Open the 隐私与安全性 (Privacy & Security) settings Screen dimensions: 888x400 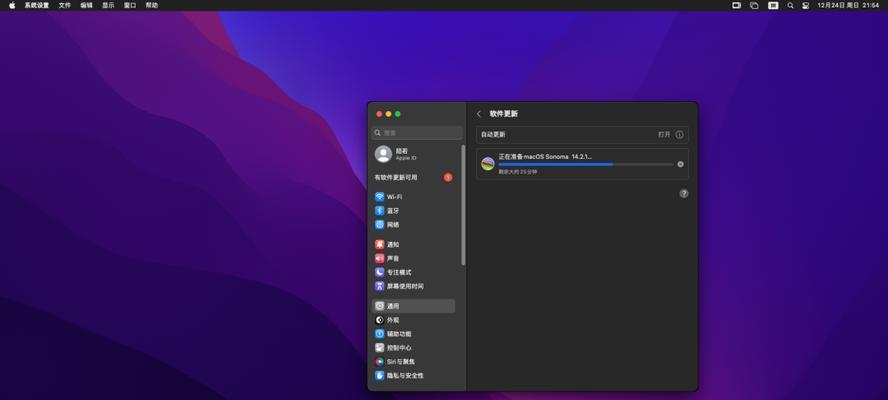(413, 376)
